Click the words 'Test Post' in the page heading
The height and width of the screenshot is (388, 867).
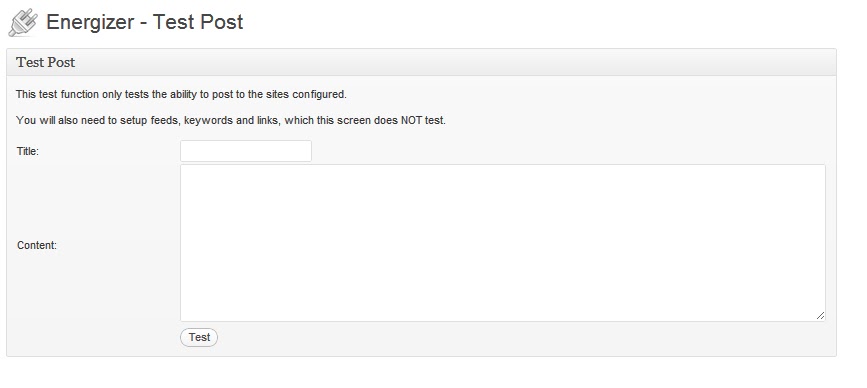pos(198,22)
